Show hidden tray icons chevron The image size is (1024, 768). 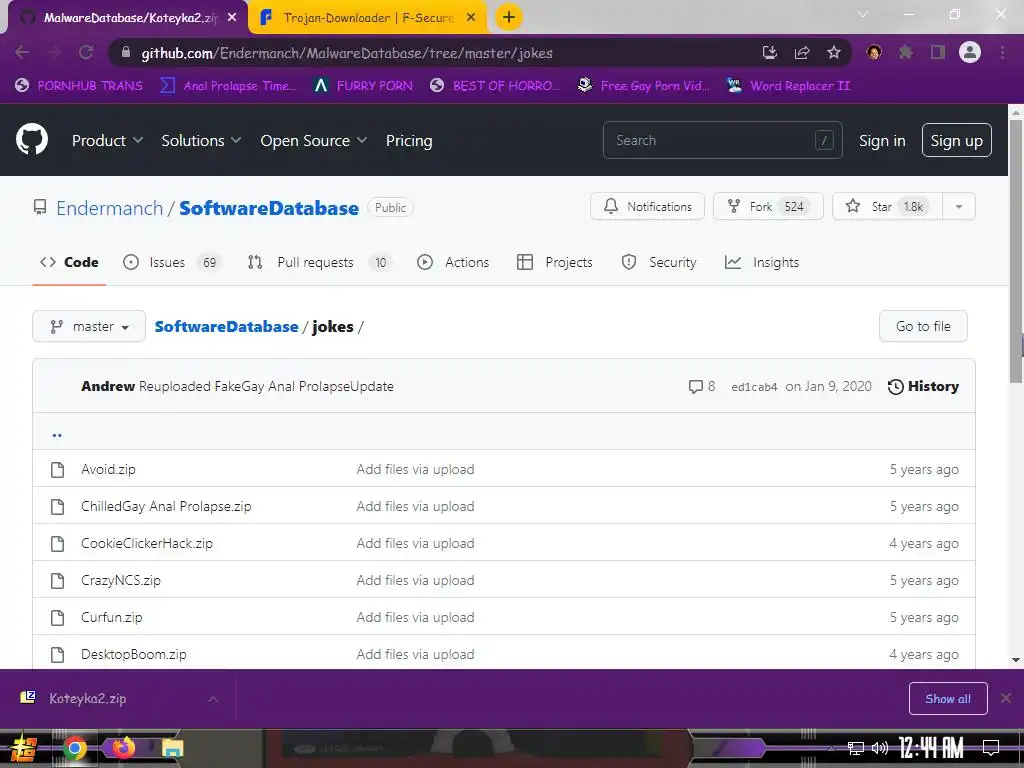point(831,748)
